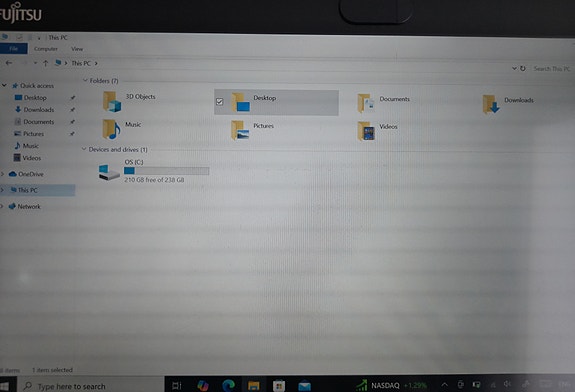Click the taskbar Type here to search box

pos(91,386)
